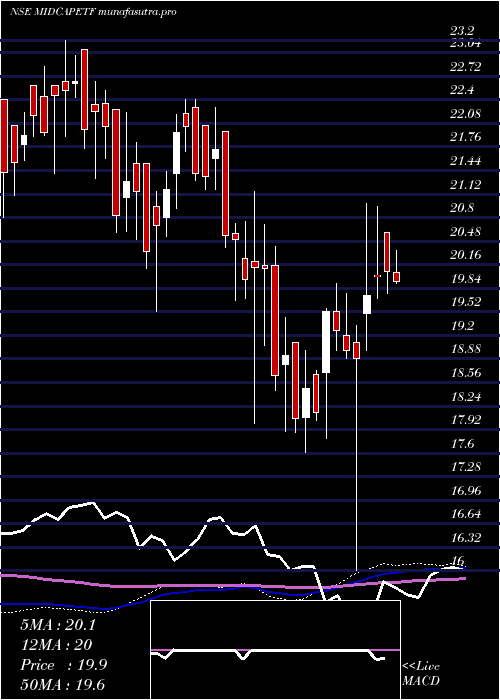Click the 12MA : 20 readout
The image size is (500, 700).
pos(56,644)
